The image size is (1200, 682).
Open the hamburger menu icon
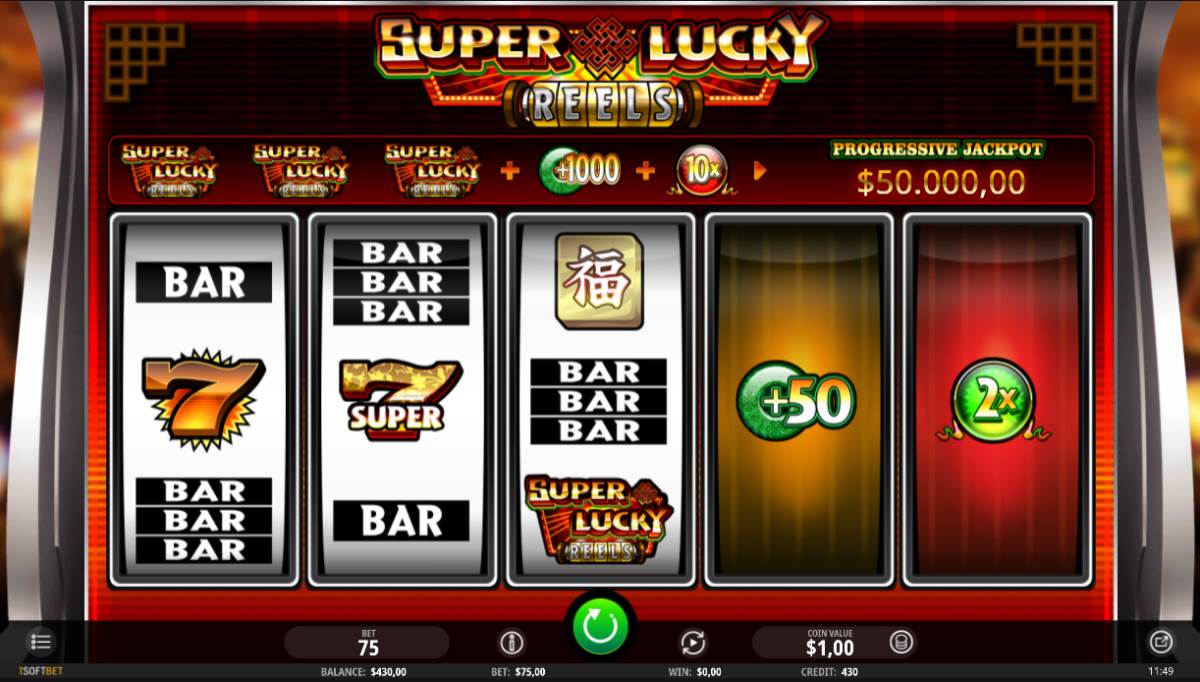click(41, 642)
